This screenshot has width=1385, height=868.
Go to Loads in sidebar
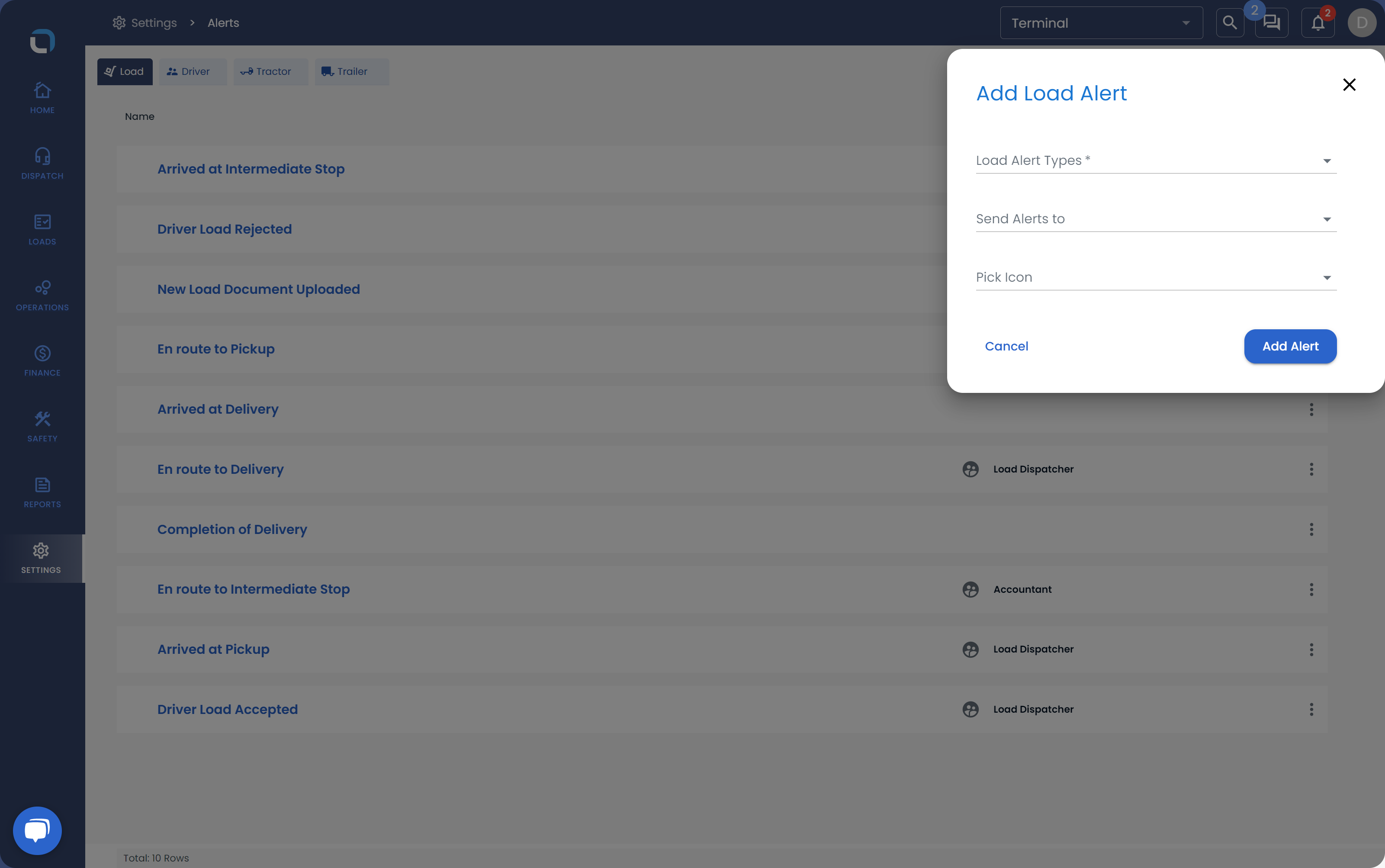(42, 230)
